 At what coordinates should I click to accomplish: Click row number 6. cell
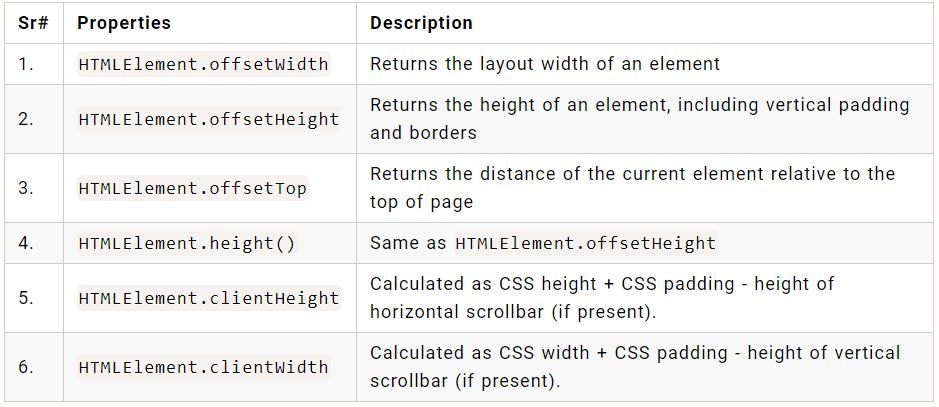click(x=26, y=367)
